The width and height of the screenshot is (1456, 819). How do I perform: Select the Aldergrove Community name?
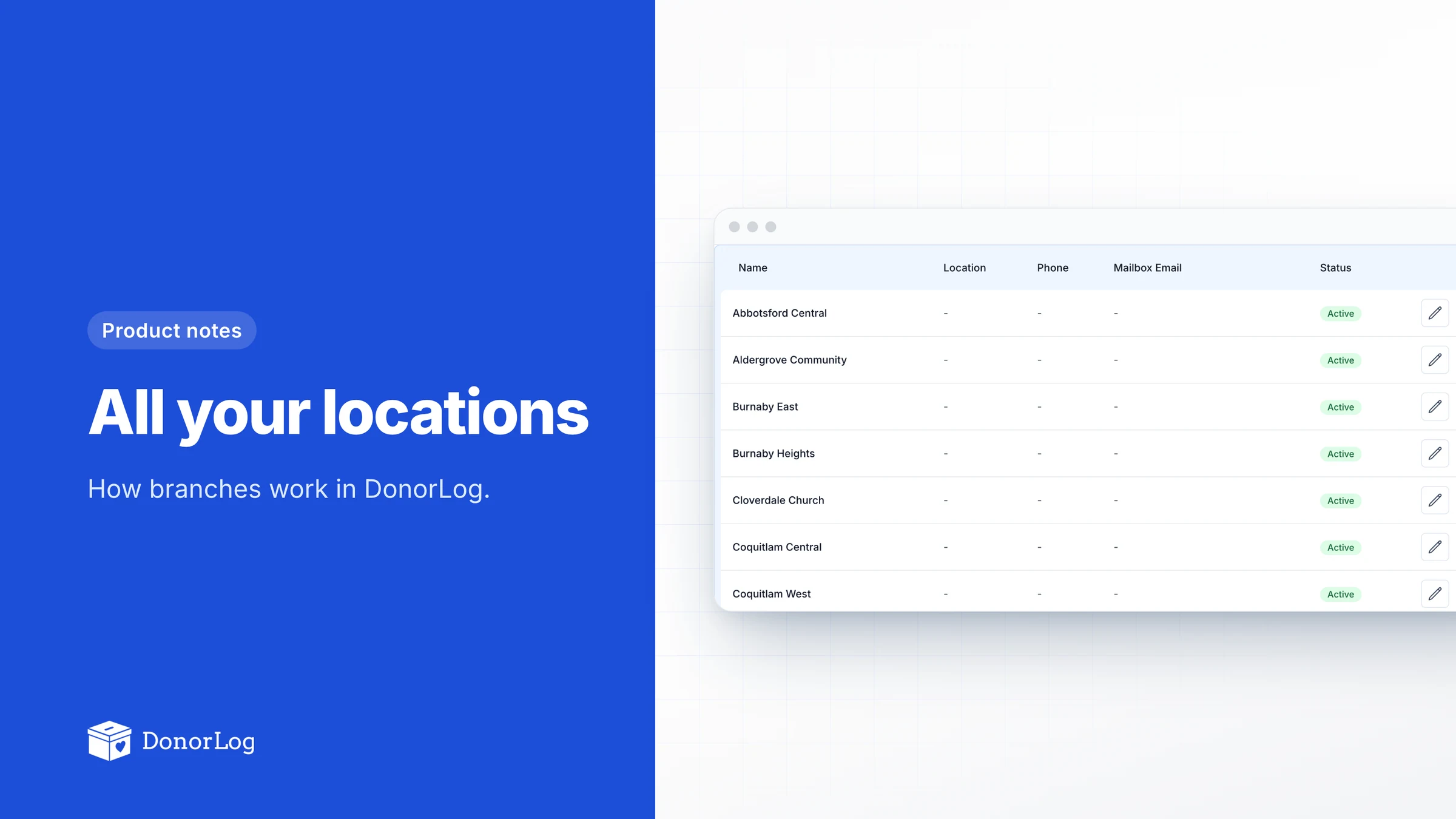789,360
